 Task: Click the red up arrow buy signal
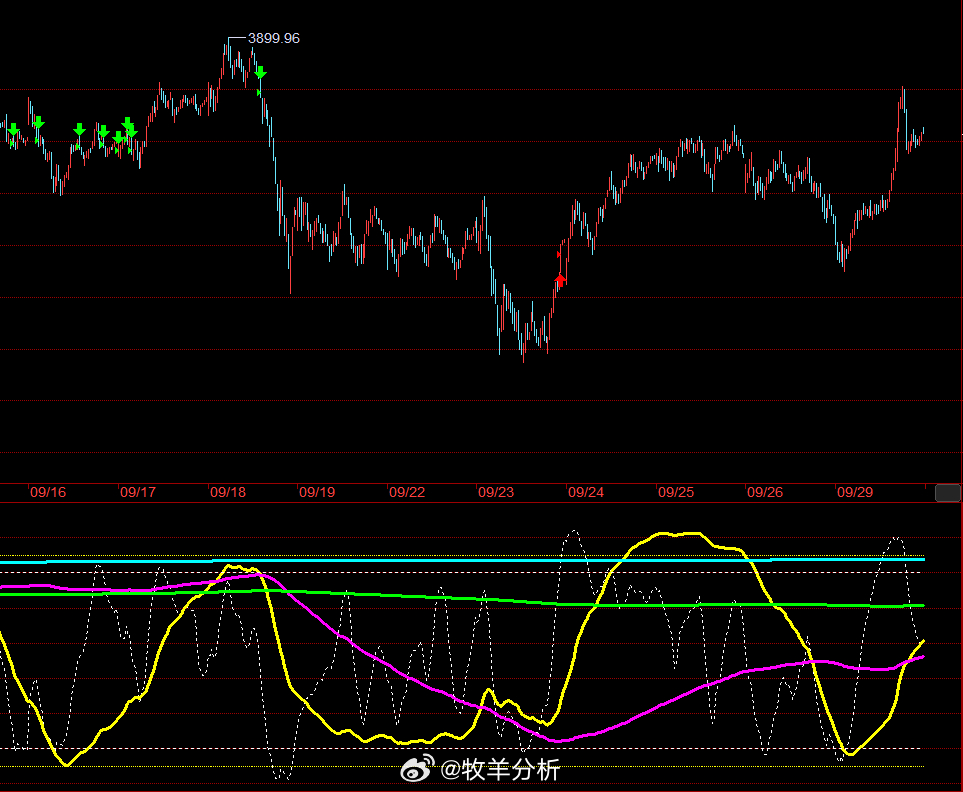click(x=561, y=280)
